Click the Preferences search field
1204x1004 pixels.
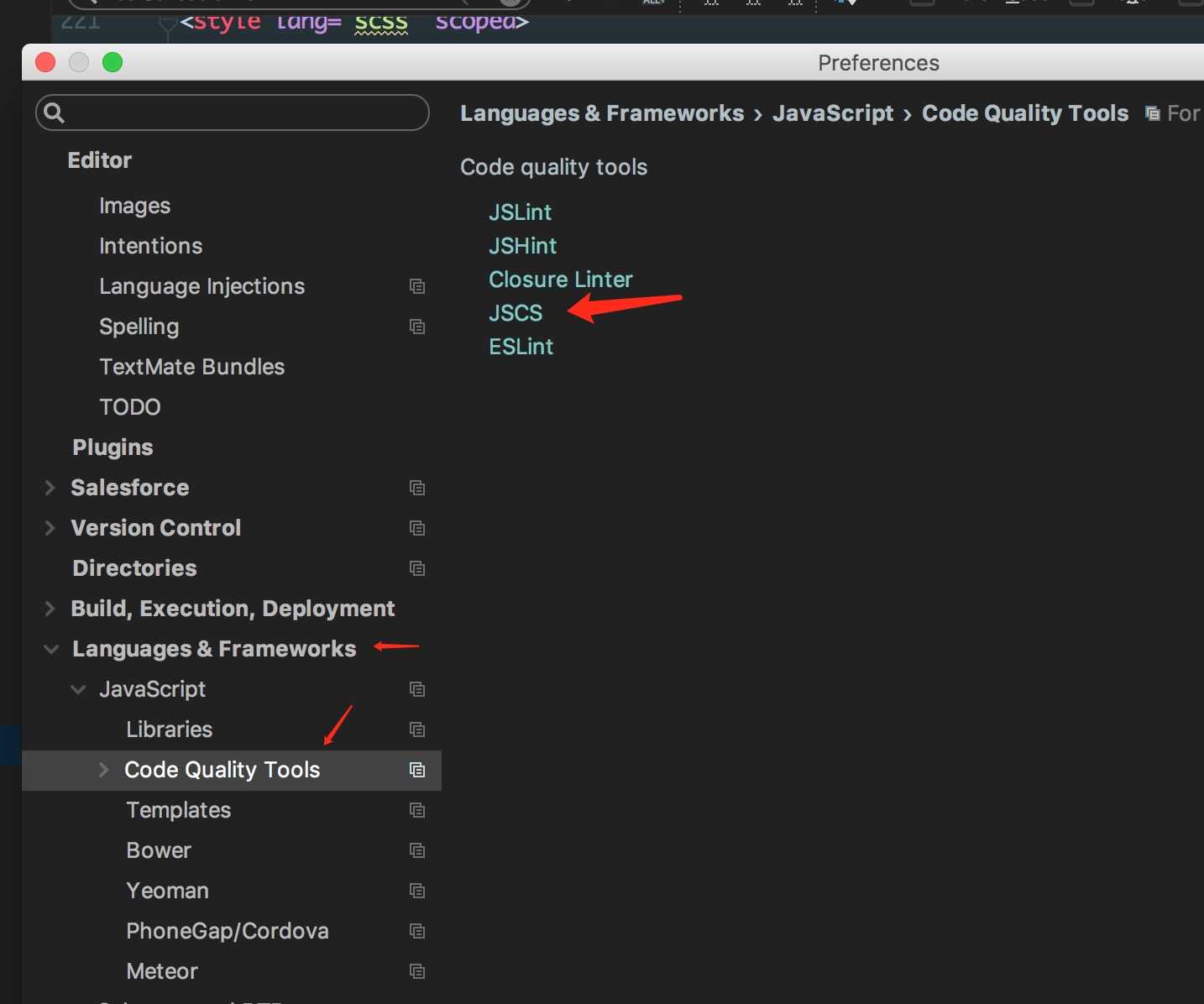tap(233, 112)
